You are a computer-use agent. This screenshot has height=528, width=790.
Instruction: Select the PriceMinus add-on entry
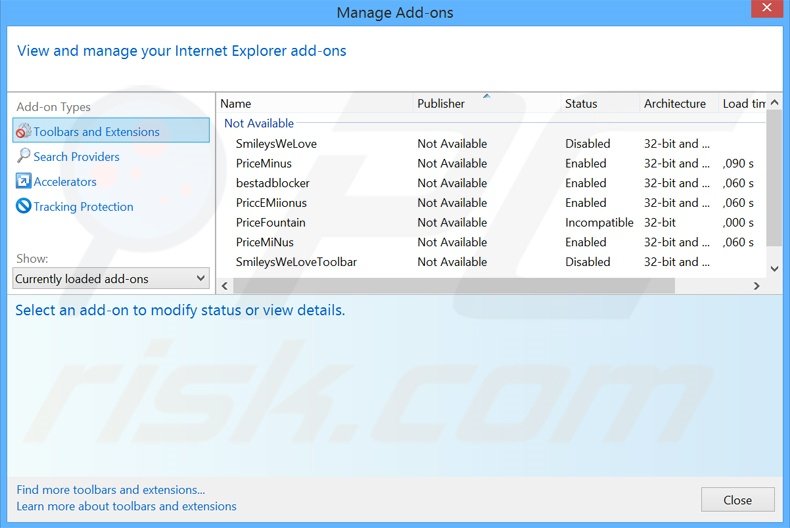coord(264,164)
